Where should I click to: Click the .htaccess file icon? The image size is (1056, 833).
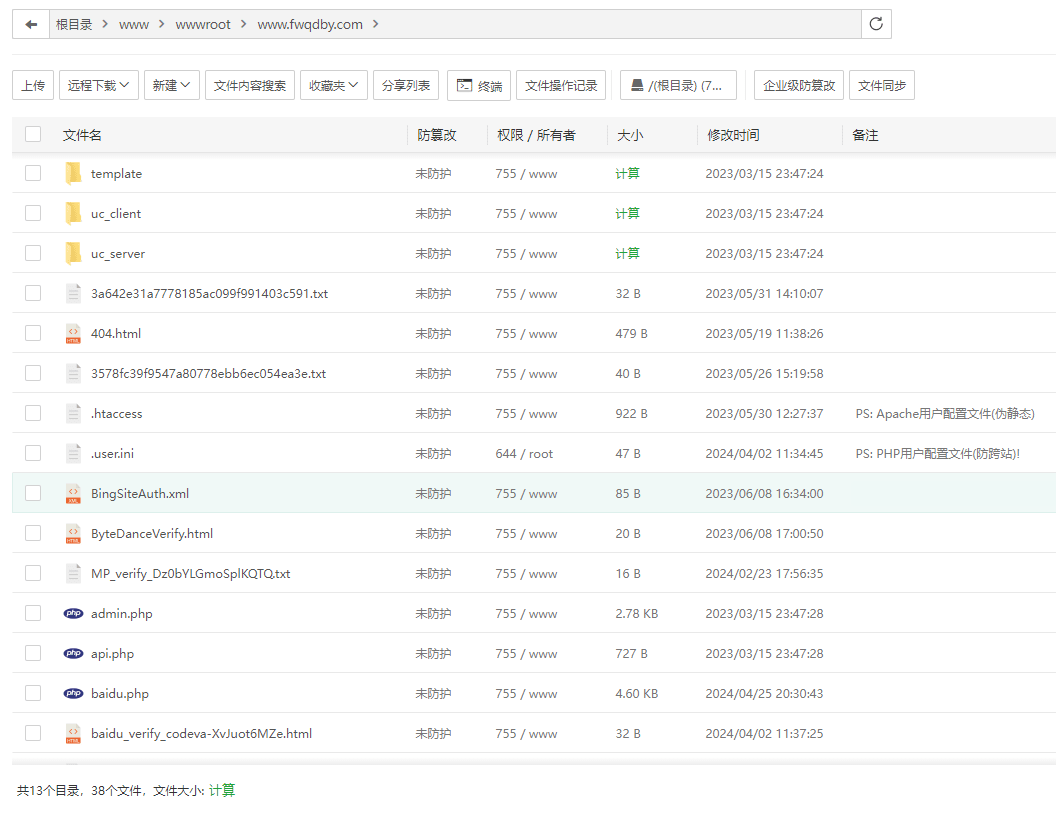pos(73,413)
